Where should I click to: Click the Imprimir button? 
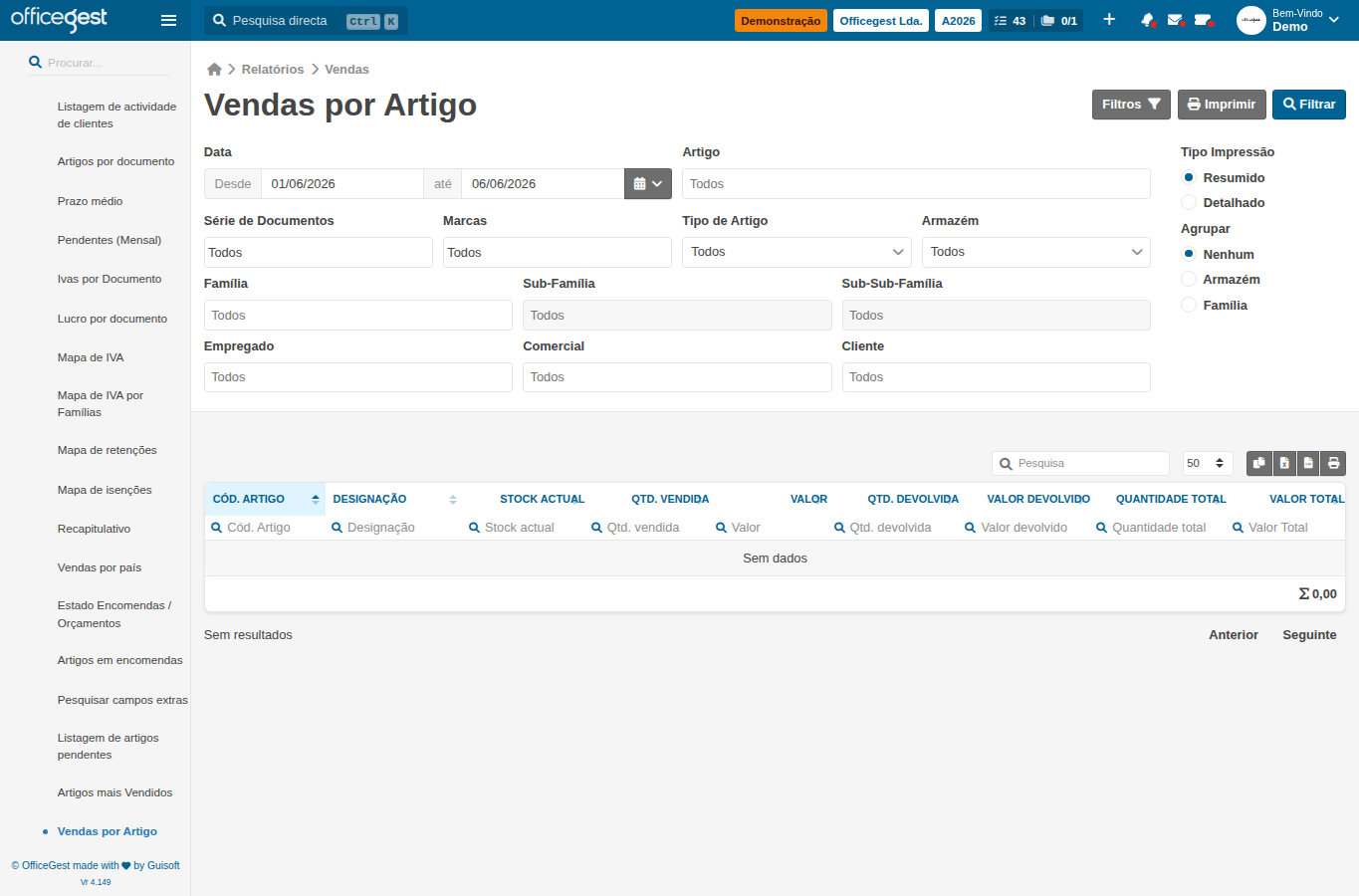pos(1222,105)
